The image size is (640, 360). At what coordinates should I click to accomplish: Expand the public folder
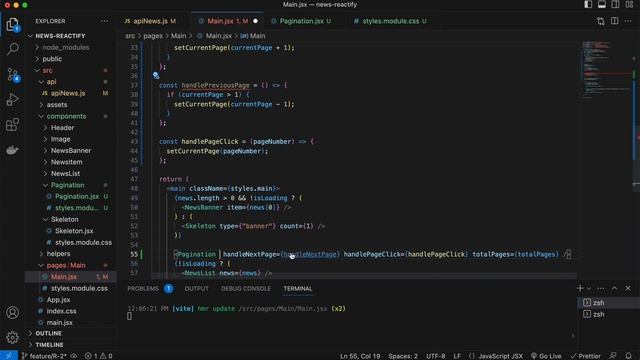(x=52, y=59)
